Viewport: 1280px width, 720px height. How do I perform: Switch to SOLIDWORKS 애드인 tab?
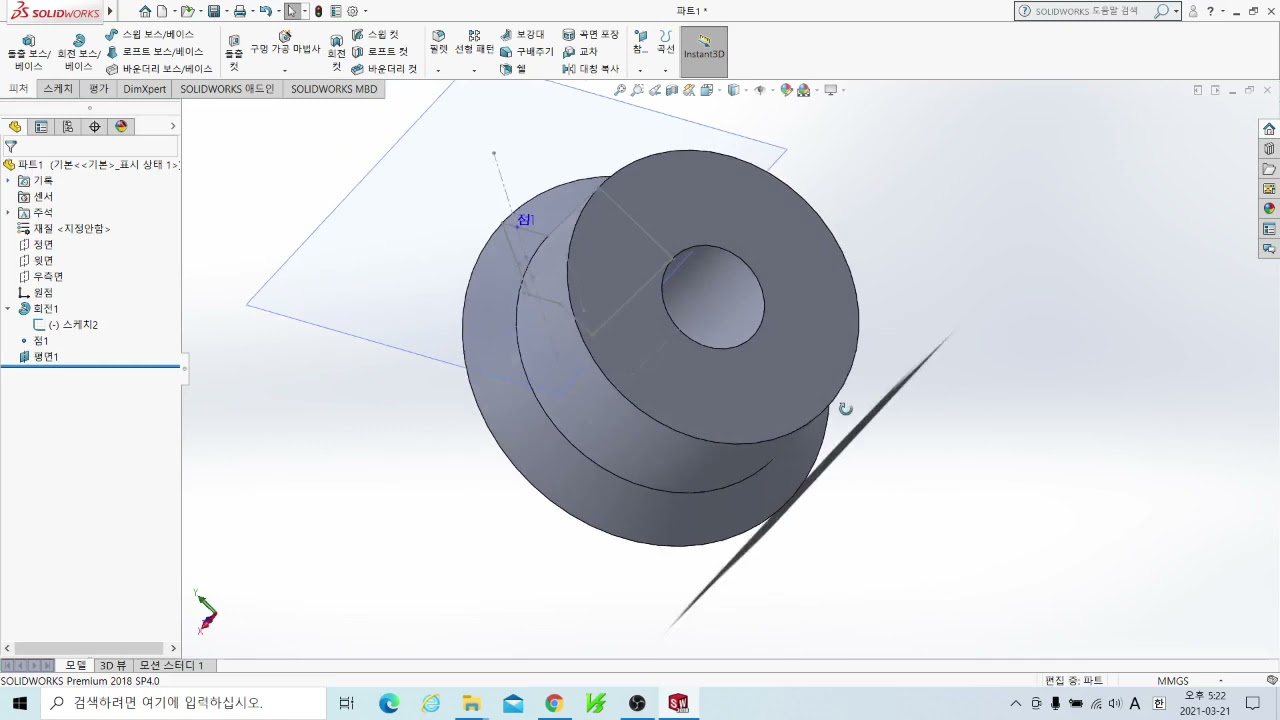pos(227,89)
